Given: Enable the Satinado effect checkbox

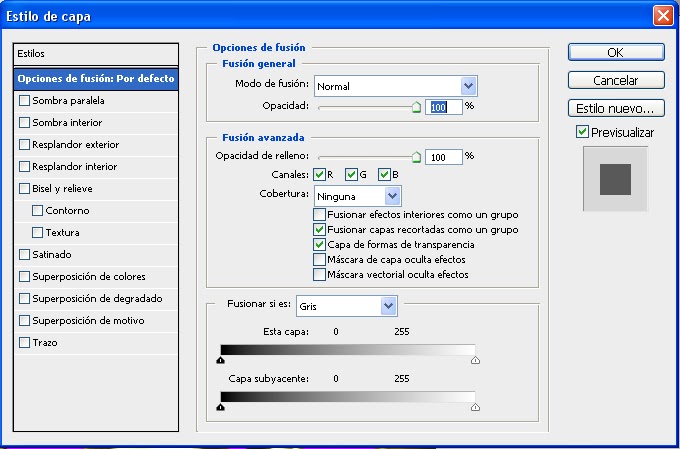Looking at the screenshot, I should [25, 255].
